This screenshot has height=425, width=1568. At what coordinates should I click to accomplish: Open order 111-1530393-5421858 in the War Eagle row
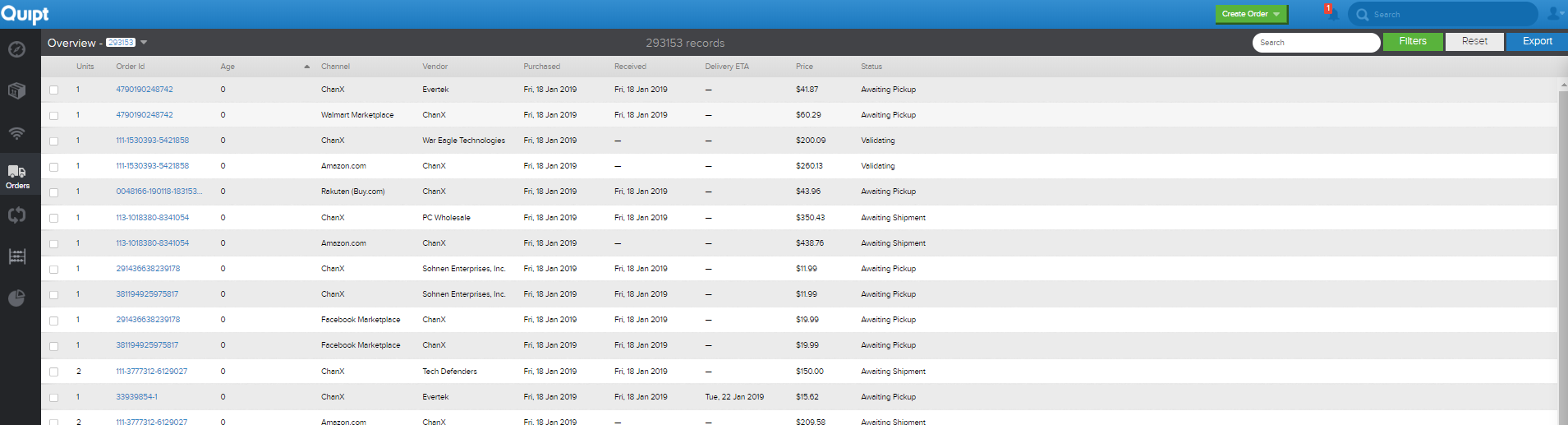(x=152, y=141)
